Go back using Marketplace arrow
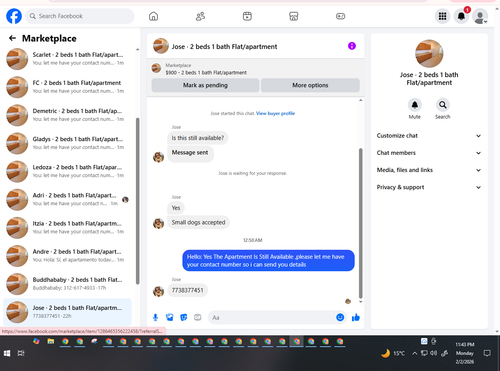The height and width of the screenshot is (371, 500). 12,38
